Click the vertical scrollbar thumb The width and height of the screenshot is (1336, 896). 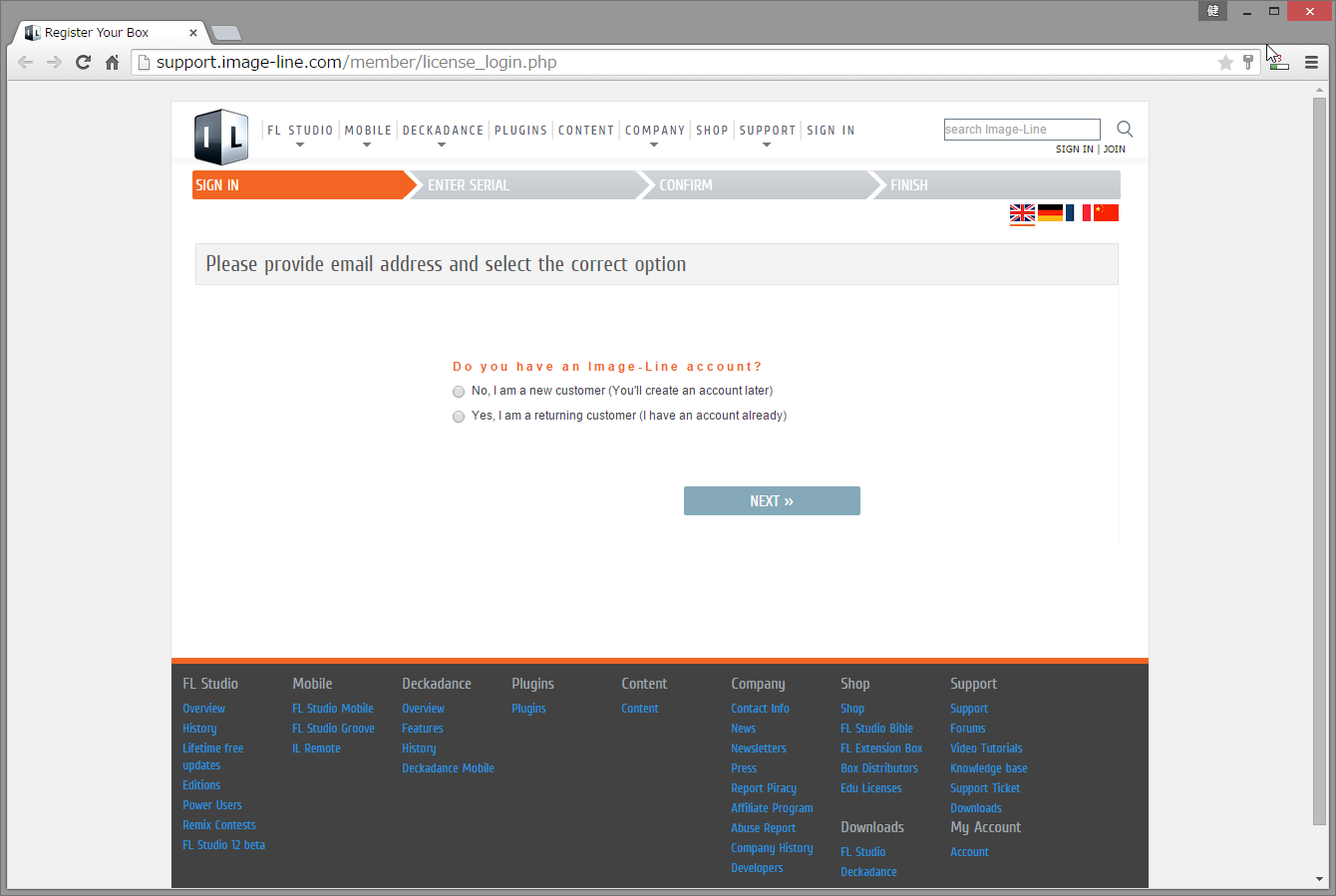[1319, 460]
